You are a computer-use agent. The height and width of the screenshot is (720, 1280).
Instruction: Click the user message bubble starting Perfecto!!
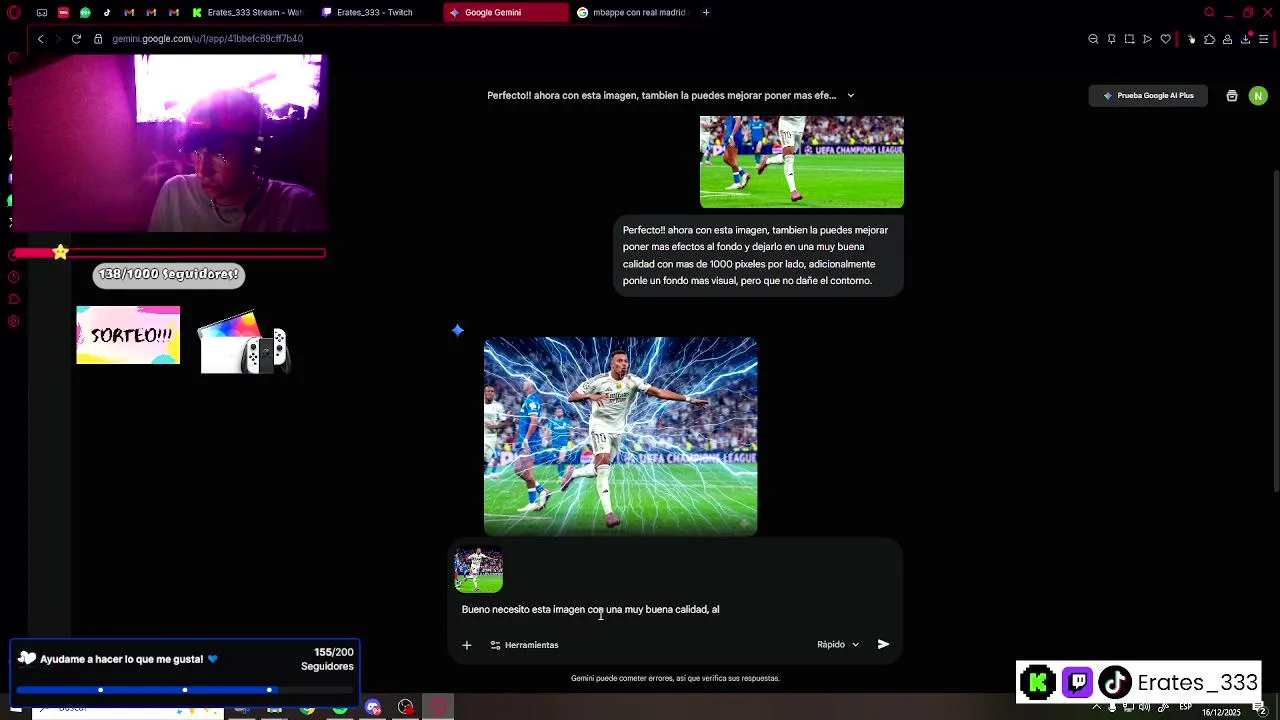point(757,255)
